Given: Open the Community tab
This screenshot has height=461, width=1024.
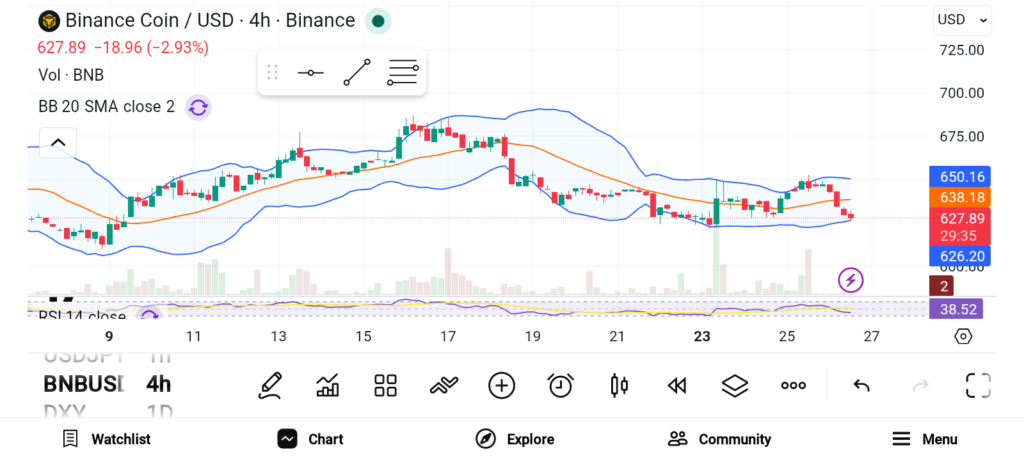Looking at the screenshot, I should click(x=720, y=439).
